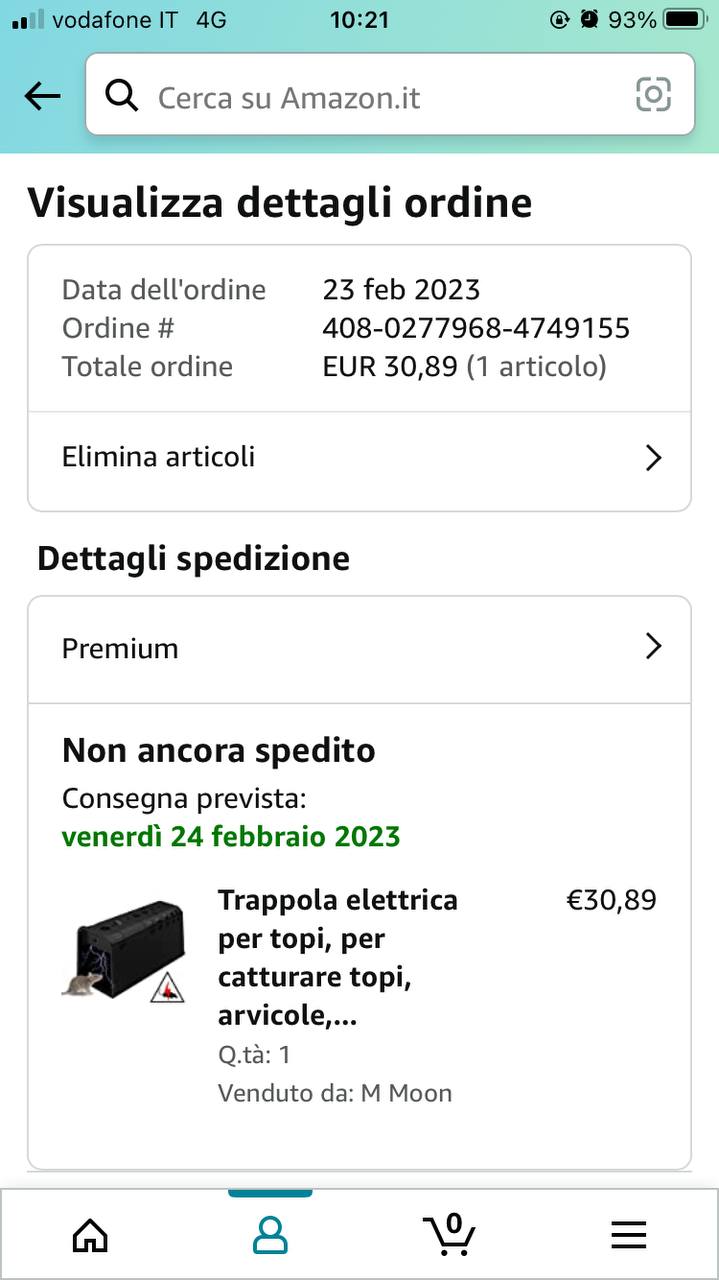Open the Elimina articoli row

pos(359,458)
